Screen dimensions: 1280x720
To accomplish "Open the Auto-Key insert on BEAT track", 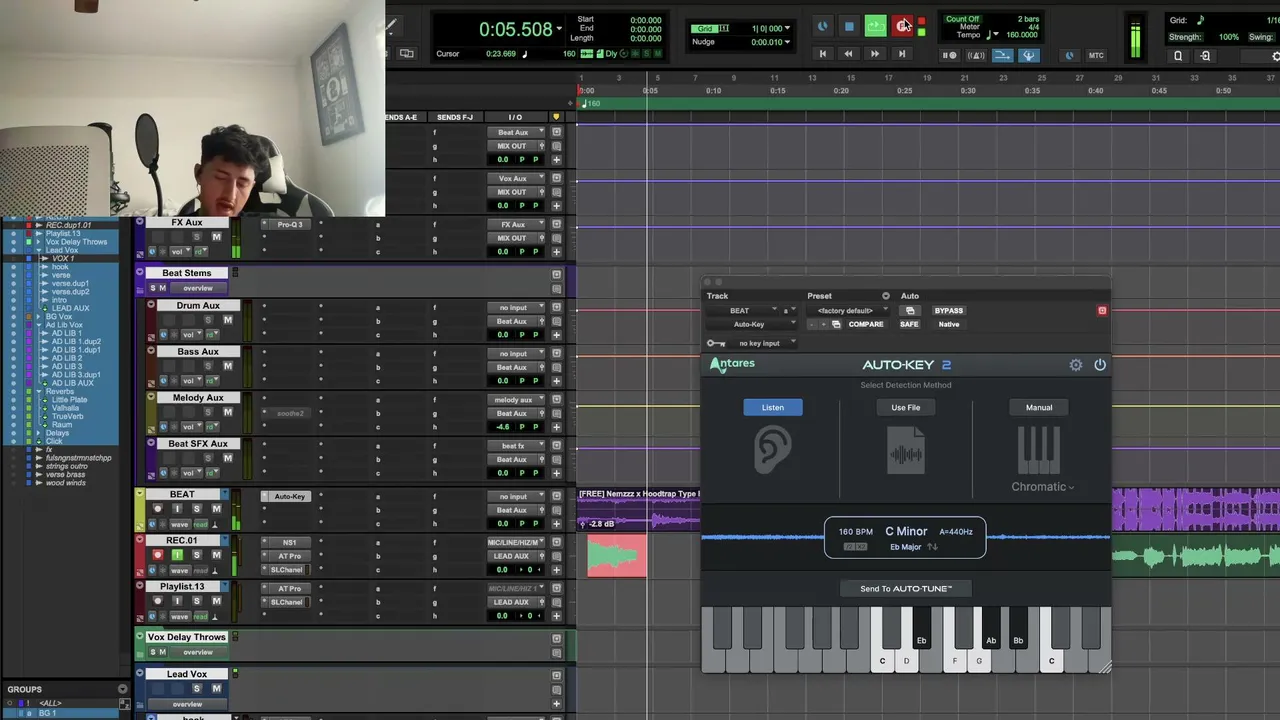I will pos(290,497).
